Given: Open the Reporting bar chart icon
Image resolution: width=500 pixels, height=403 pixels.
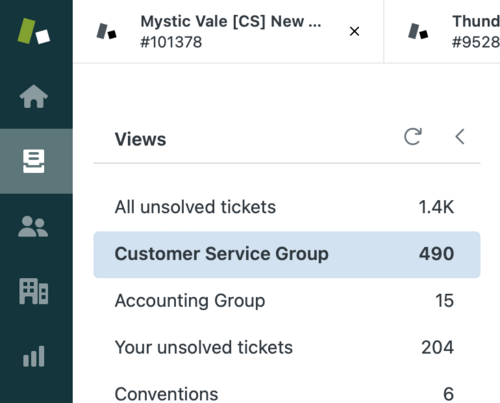Looking at the screenshot, I should [x=34, y=356].
